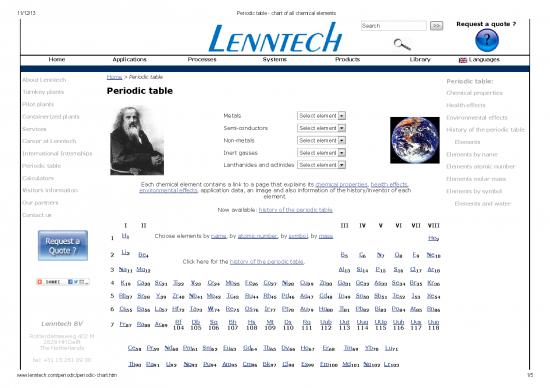Screen dimensions: 550x388
Task: Open the Non-metals select element dropdown
Action: pyautogui.click(x=321, y=140)
